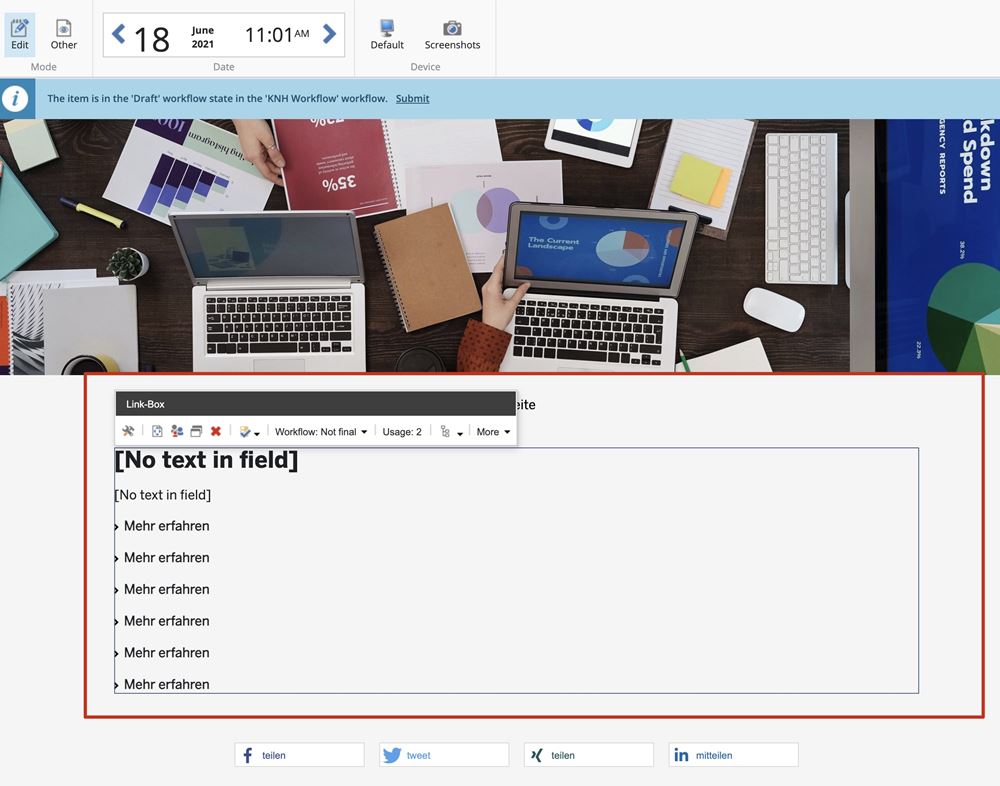Click the Usage: 2 toolbar item
This screenshot has height=786, width=1000.
pos(402,432)
